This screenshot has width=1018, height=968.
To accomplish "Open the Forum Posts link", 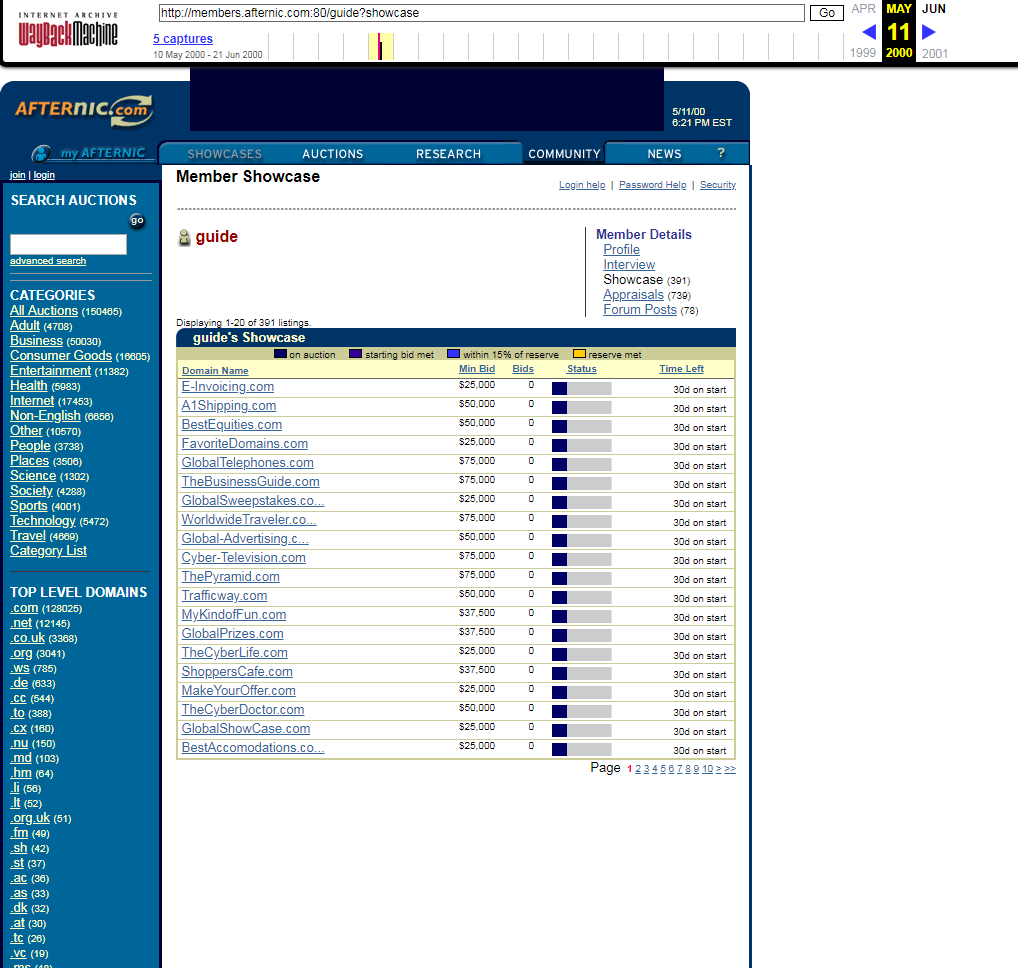I will coord(640,310).
